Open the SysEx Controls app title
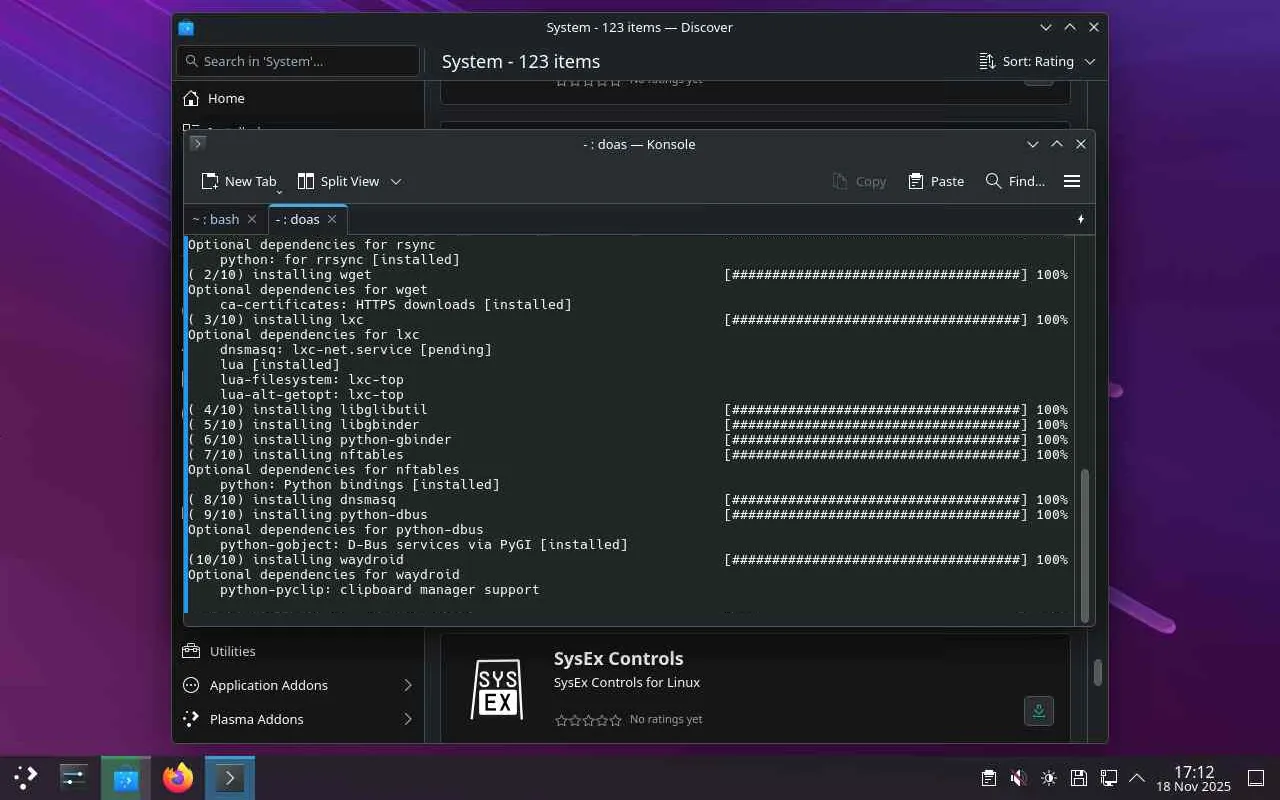1280x800 pixels. (x=618, y=658)
